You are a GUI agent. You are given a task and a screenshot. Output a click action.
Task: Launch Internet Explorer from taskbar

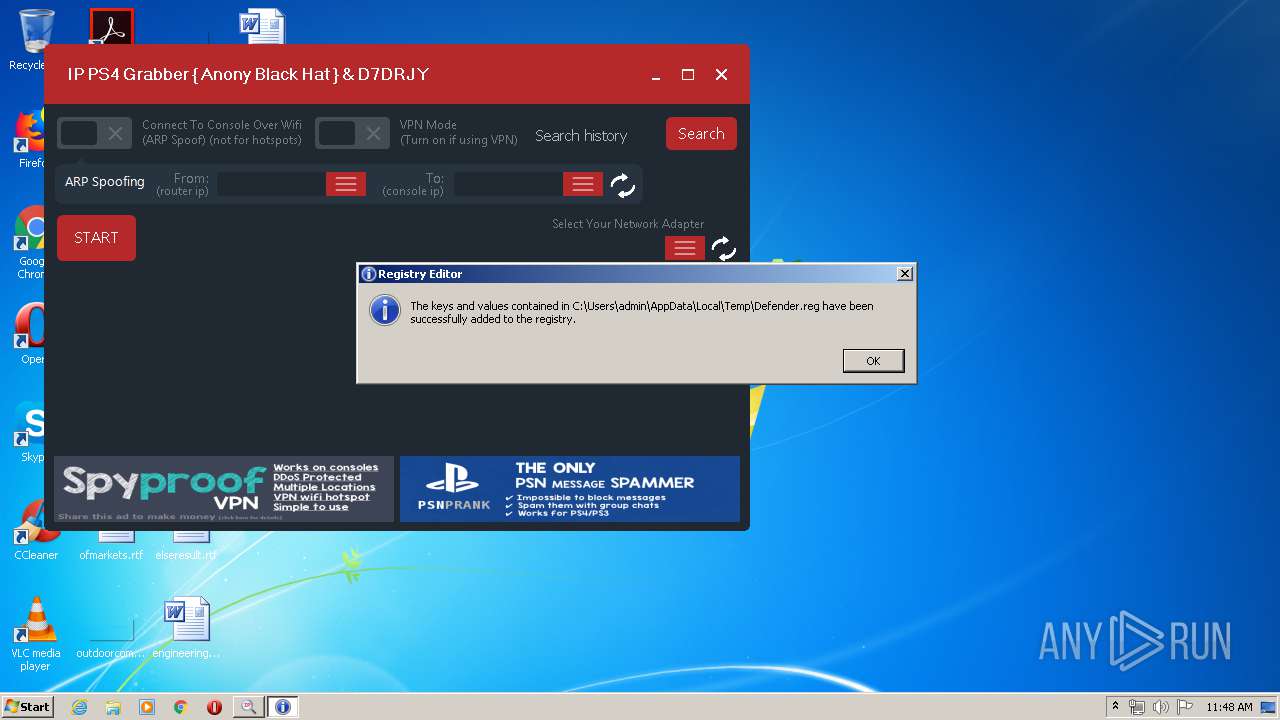(x=79, y=707)
